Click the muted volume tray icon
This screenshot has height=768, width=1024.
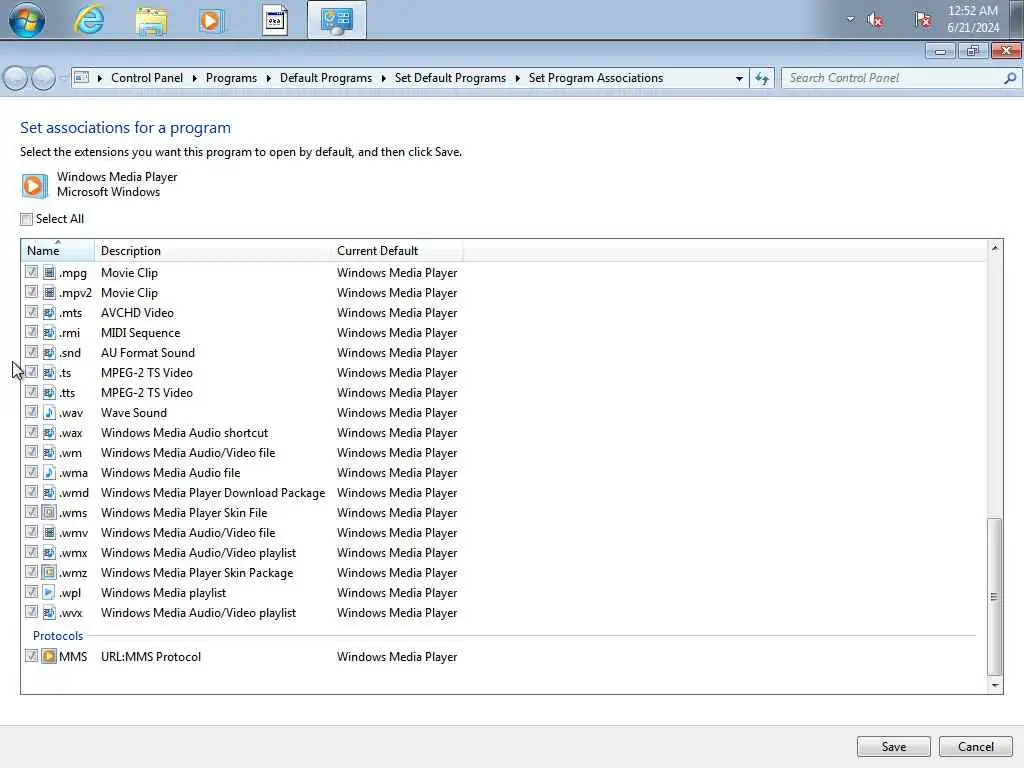(x=875, y=20)
